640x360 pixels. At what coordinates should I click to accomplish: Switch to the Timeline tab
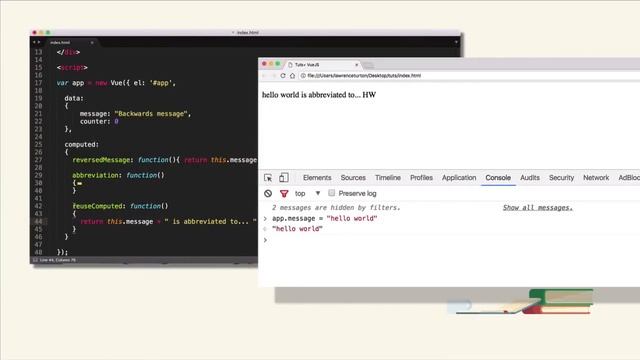(388, 178)
